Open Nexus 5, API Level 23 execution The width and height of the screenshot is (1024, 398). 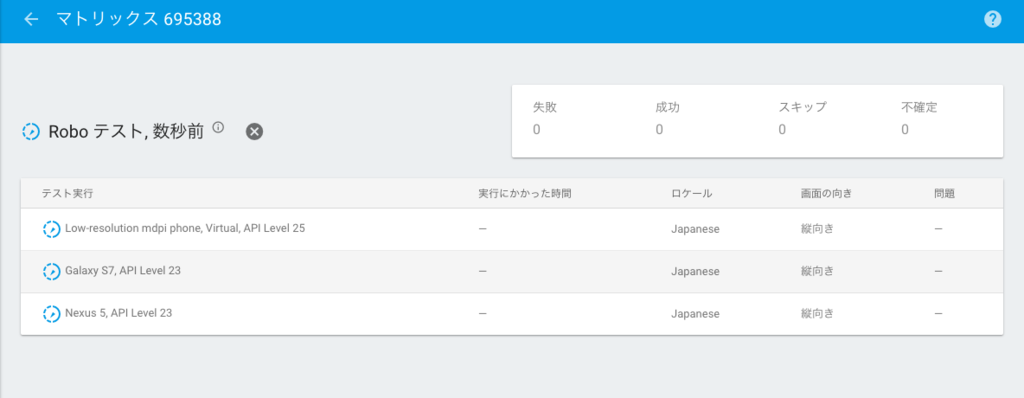(x=118, y=313)
